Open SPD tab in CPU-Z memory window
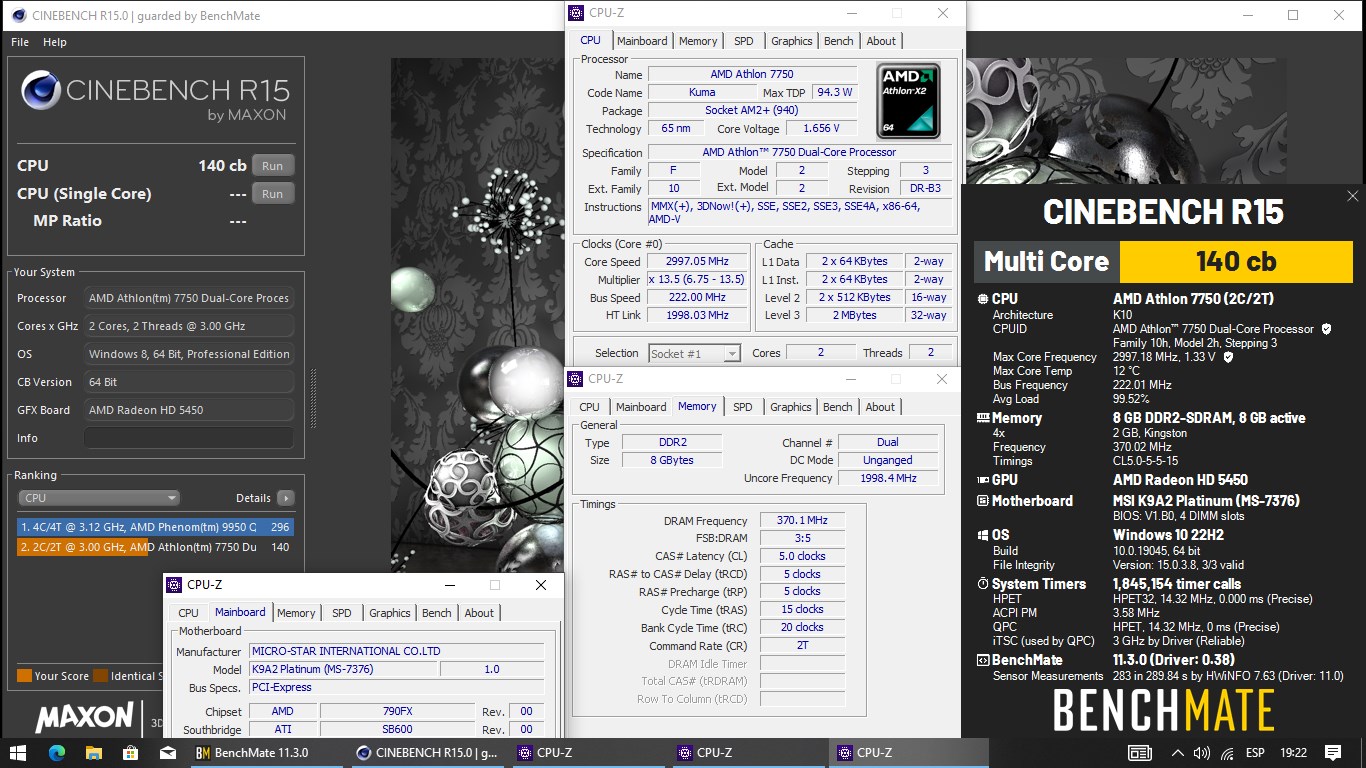Image resolution: width=1366 pixels, height=768 pixels. click(743, 407)
